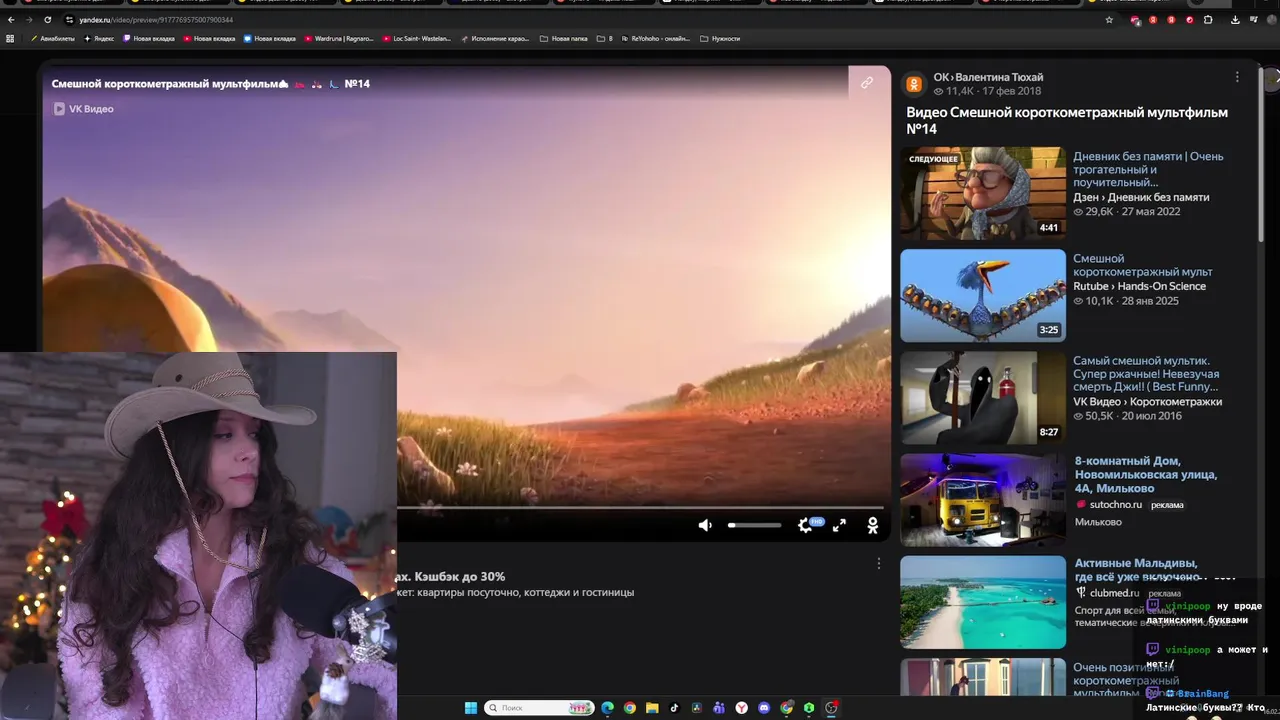Open the Windows Start menu
Viewport: 1280px width, 720px height.
[x=471, y=708]
